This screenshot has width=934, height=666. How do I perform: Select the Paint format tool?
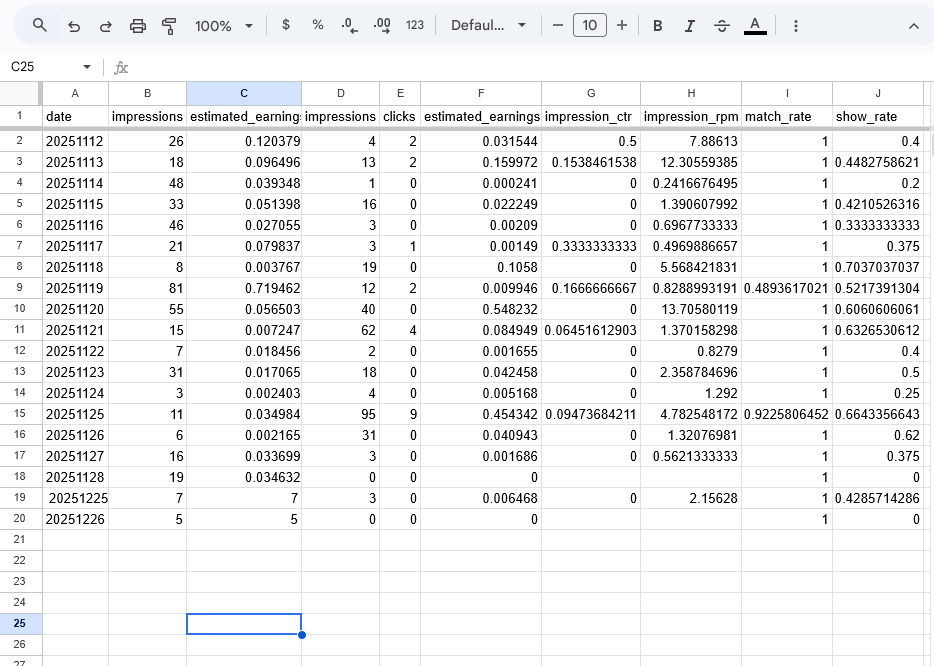170,27
